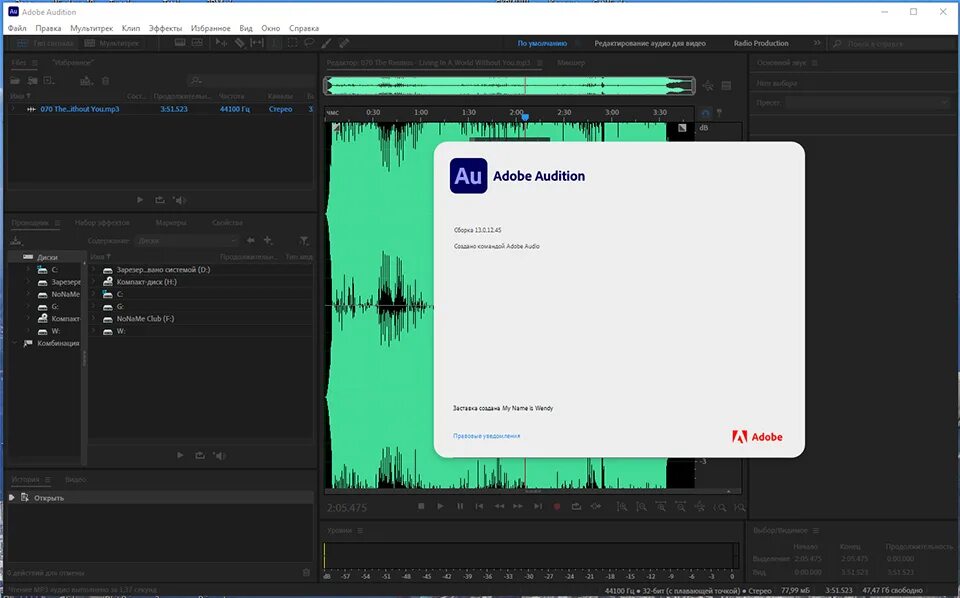The image size is (960, 598).
Task: Click the Files panel search field
Action: (250, 81)
